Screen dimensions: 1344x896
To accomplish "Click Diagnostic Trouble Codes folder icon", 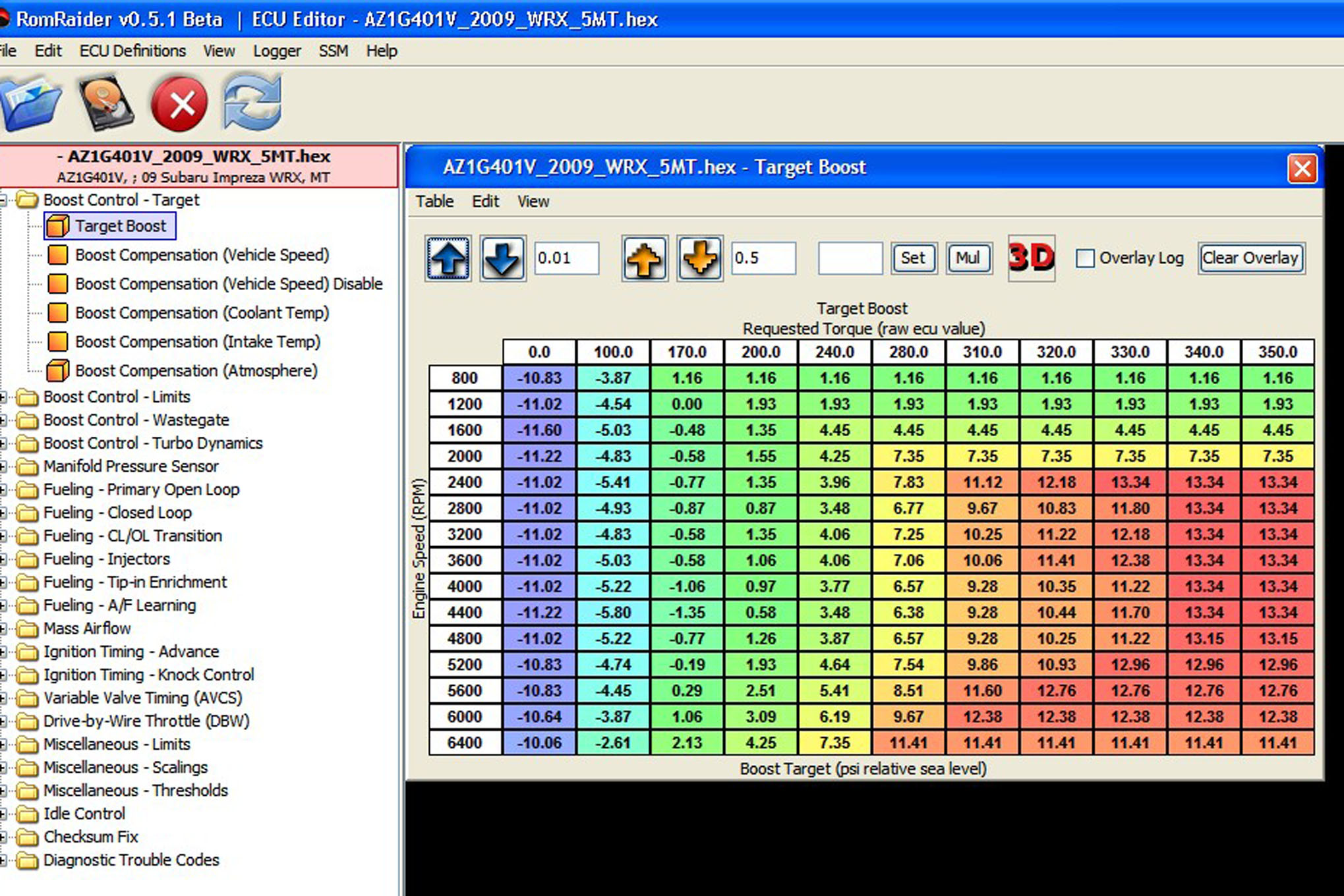I will click(x=27, y=860).
